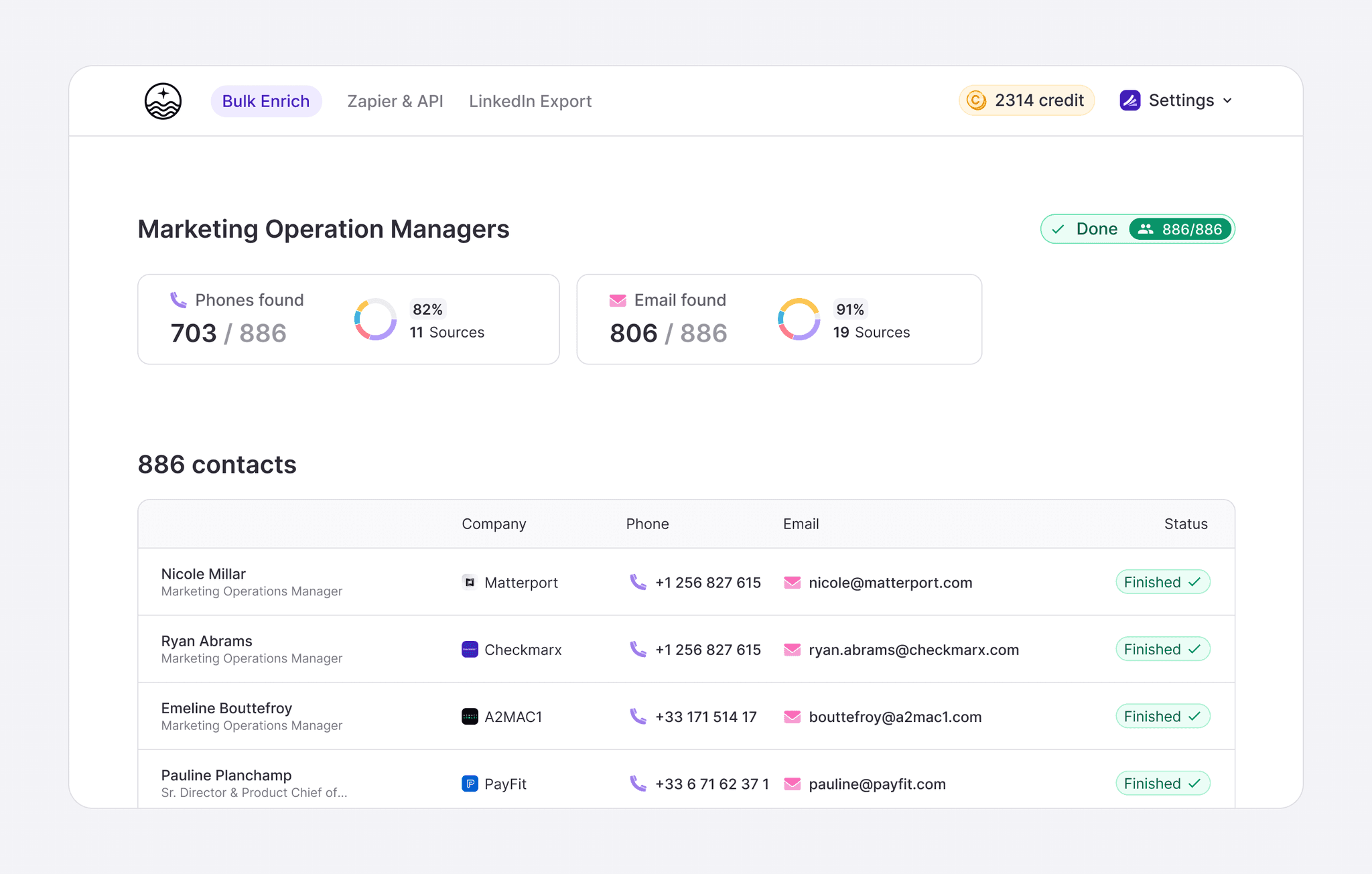The image size is (1372, 874).
Task: Click the Matterport company logo
Action: [x=470, y=582]
